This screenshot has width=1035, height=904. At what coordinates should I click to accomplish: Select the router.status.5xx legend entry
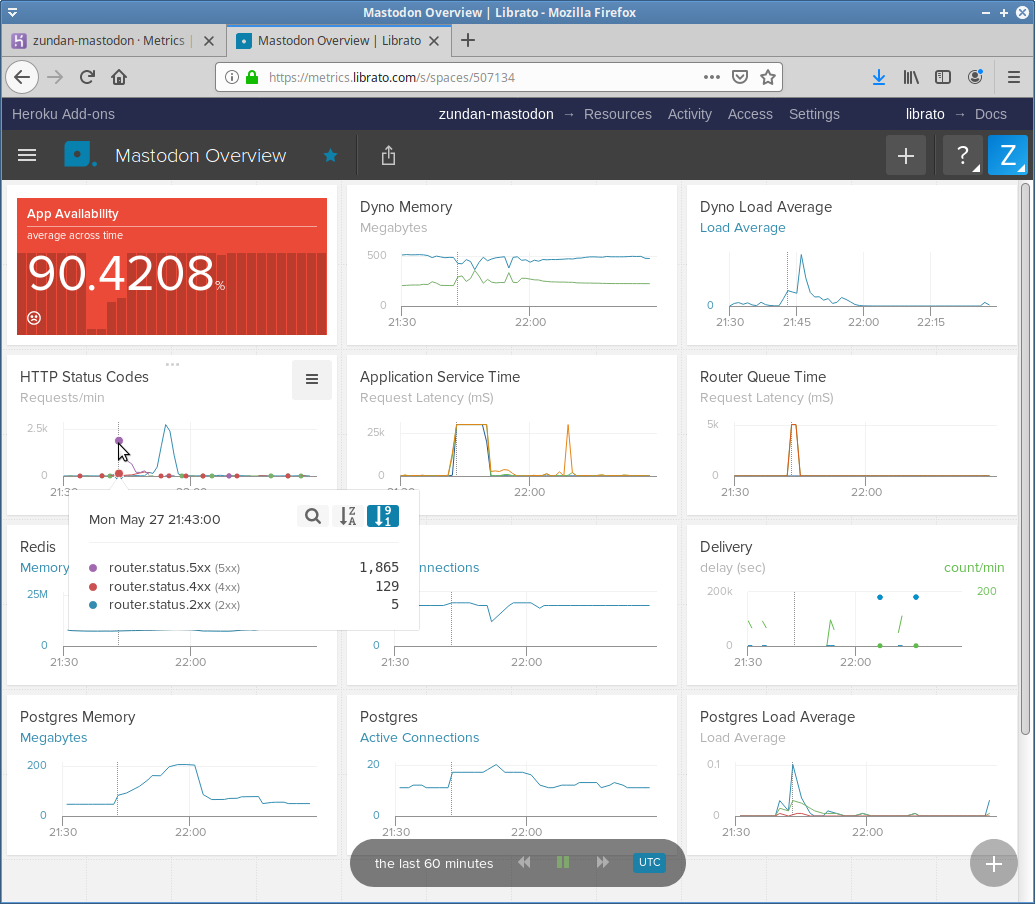[x=244, y=567]
